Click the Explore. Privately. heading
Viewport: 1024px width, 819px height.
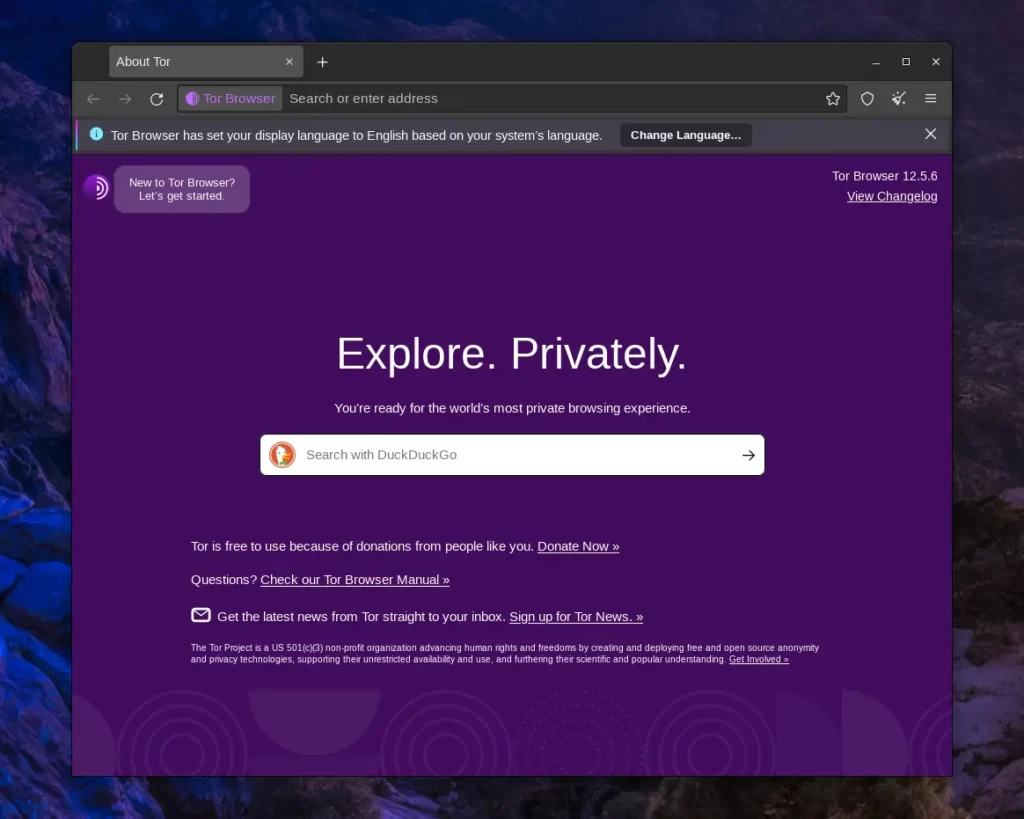click(x=511, y=354)
